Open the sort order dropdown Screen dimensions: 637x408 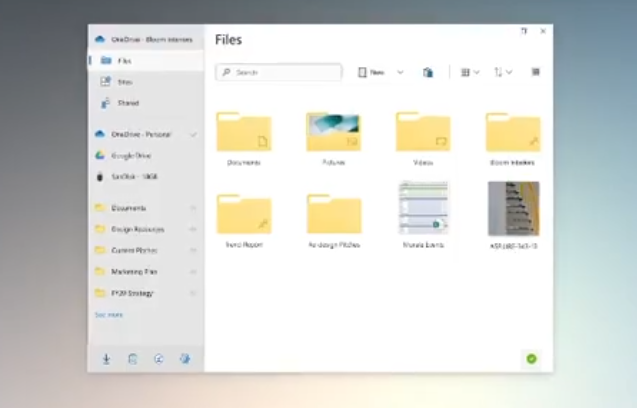(503, 72)
